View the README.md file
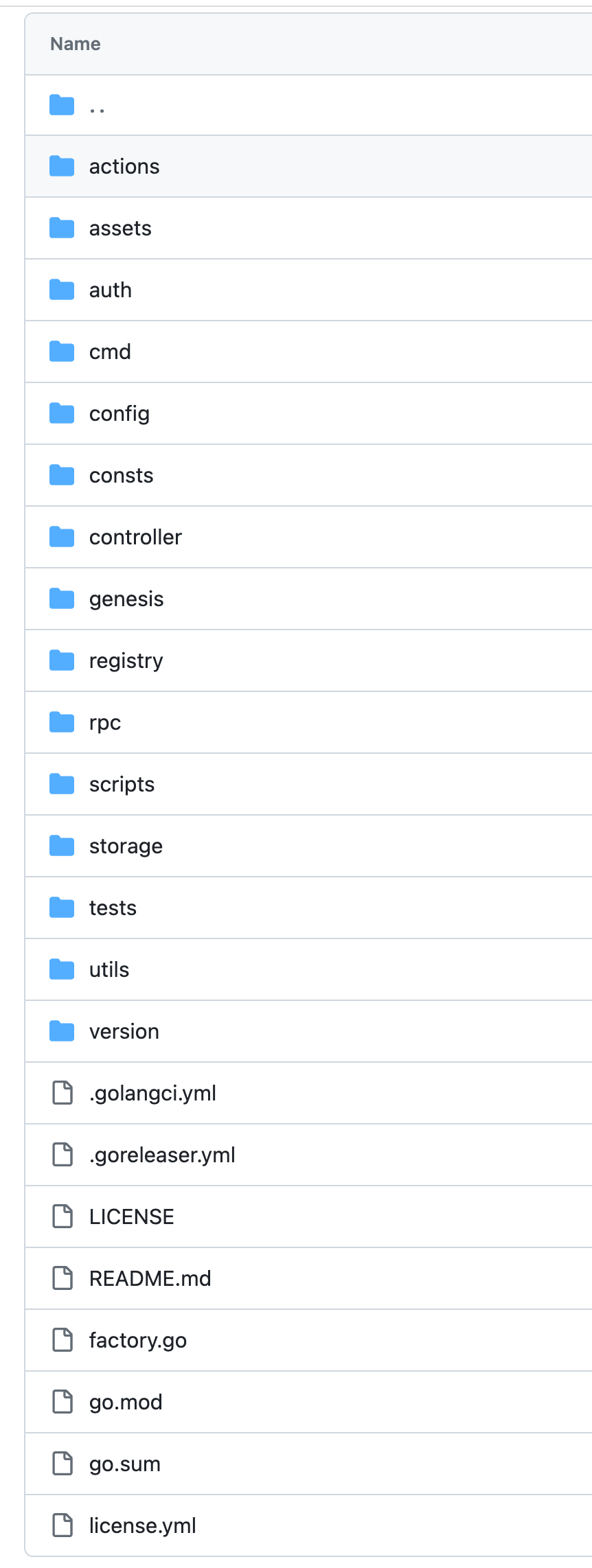Viewport: 592px width, 1568px height. tap(150, 1278)
